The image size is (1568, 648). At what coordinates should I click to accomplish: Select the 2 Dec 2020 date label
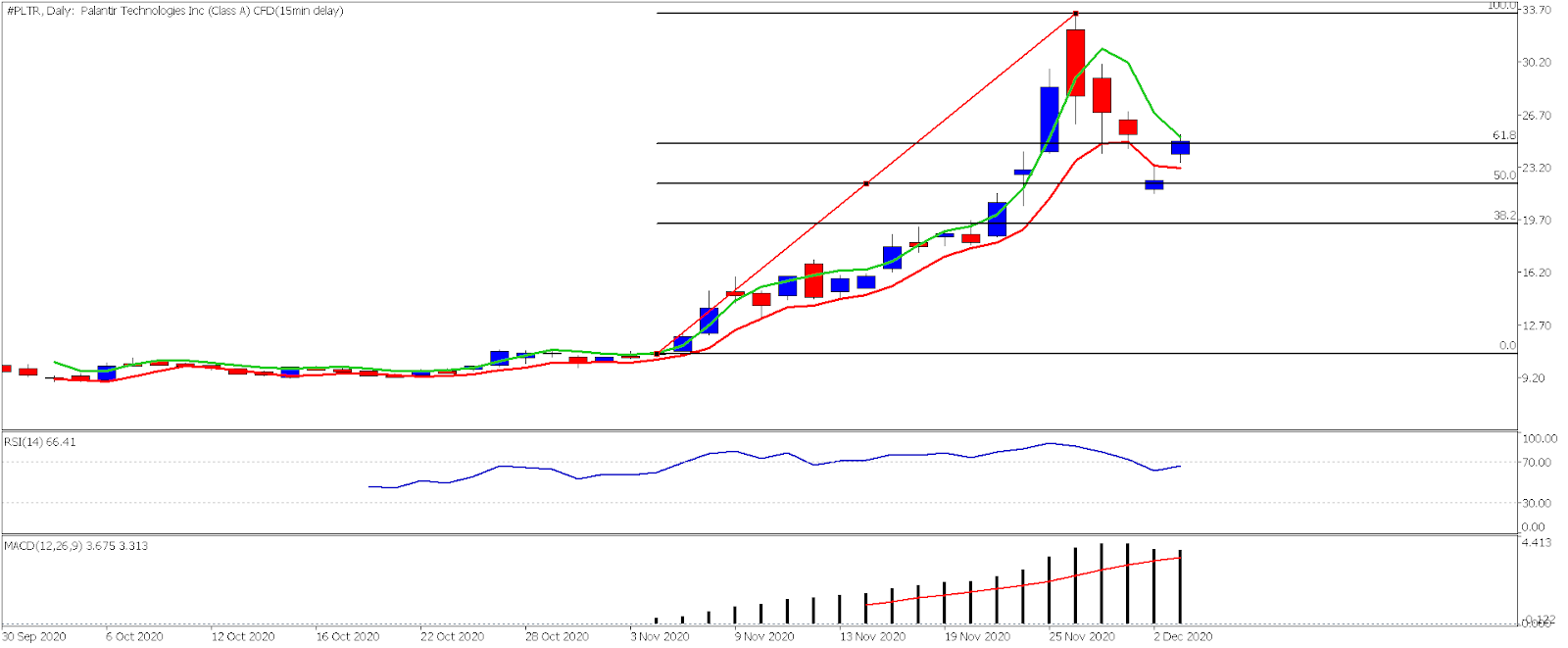pyautogui.click(x=1183, y=636)
